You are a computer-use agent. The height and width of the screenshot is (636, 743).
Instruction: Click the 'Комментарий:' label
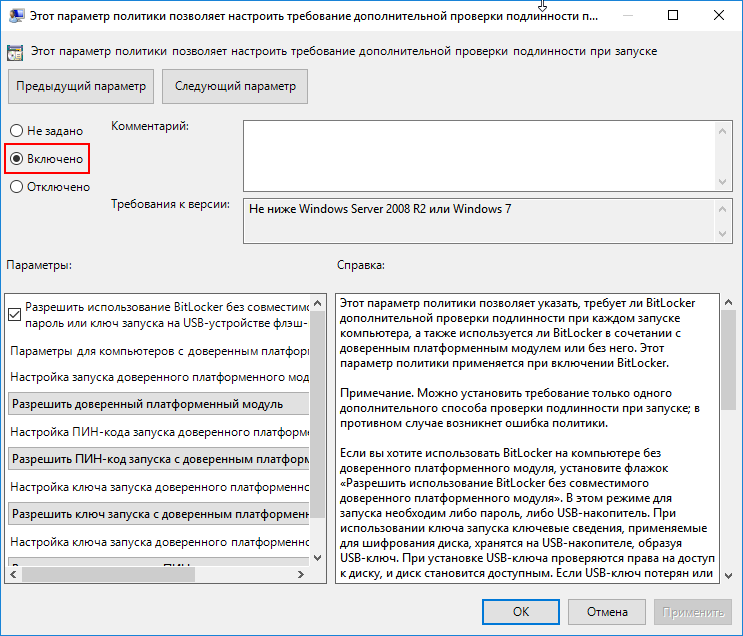click(150, 126)
